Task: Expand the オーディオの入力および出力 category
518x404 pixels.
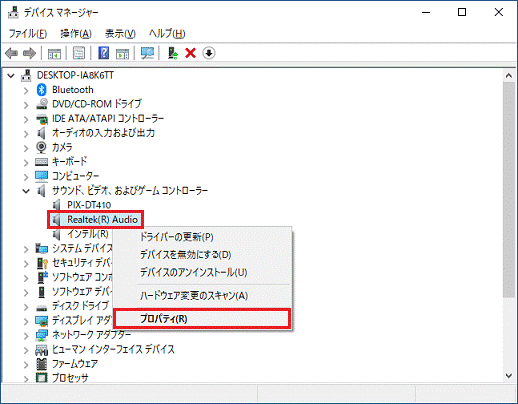Action: click(26, 133)
